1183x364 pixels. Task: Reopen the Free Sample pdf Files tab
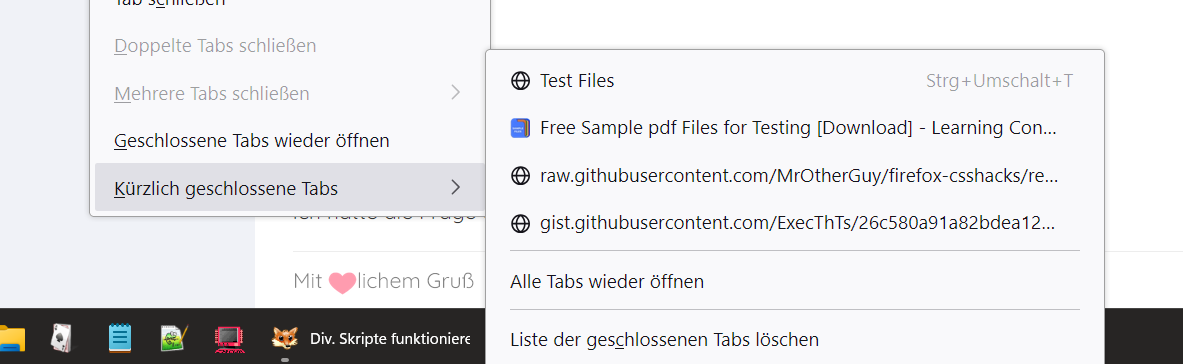click(795, 128)
